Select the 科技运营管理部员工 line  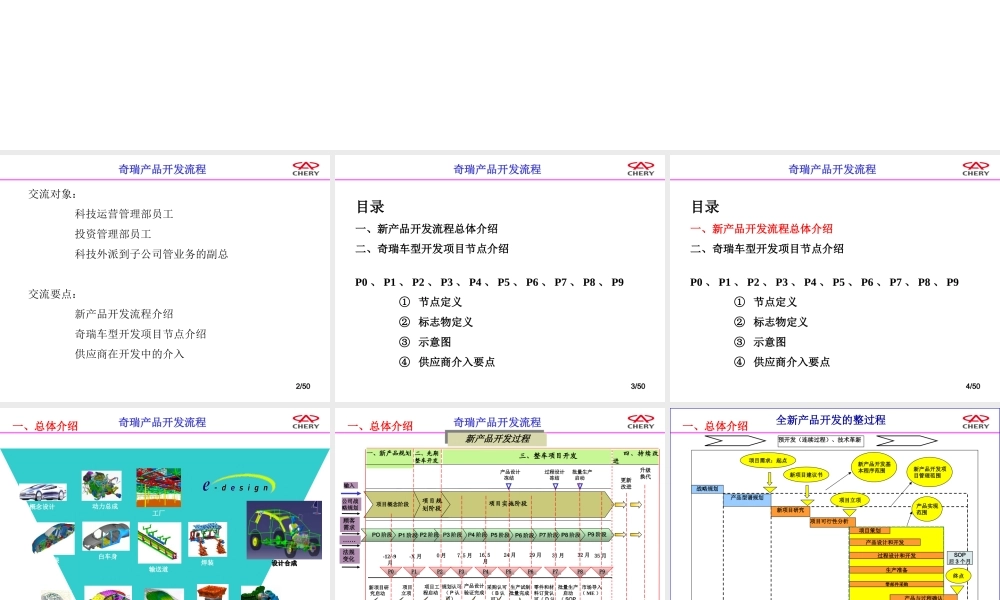tap(124, 214)
